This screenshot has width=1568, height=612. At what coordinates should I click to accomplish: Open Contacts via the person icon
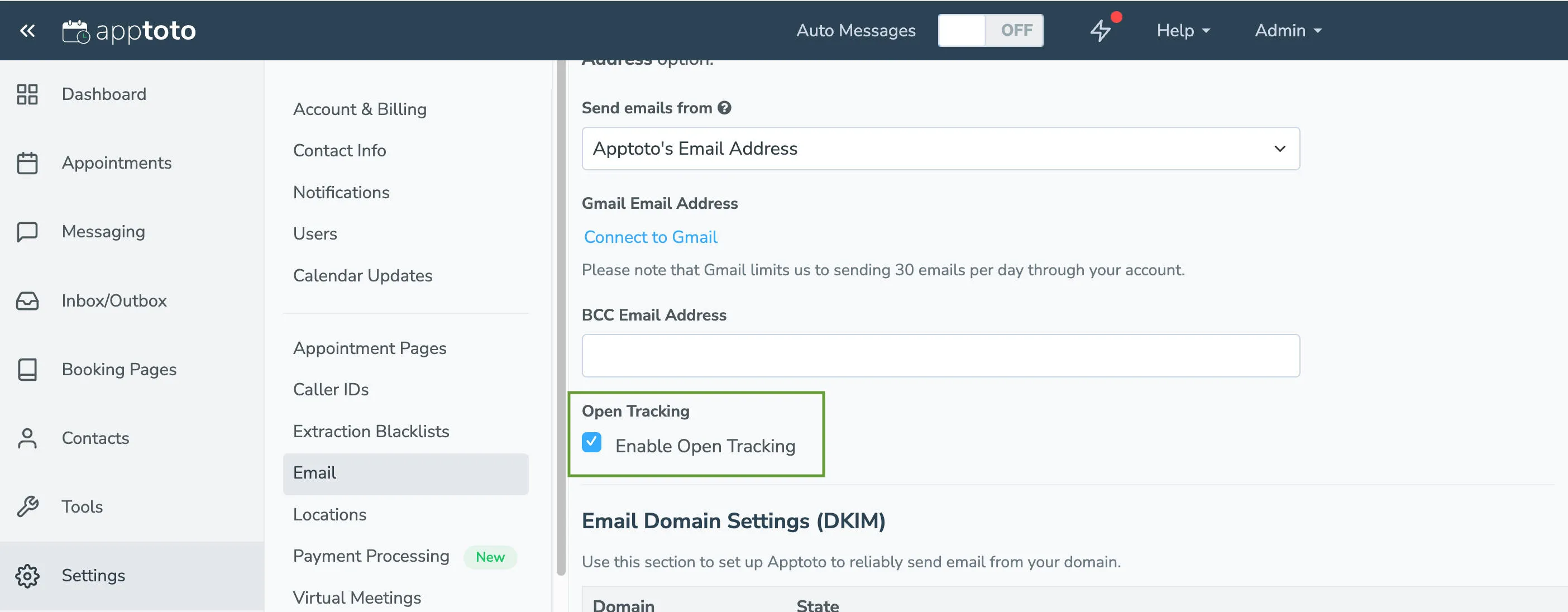coord(27,438)
